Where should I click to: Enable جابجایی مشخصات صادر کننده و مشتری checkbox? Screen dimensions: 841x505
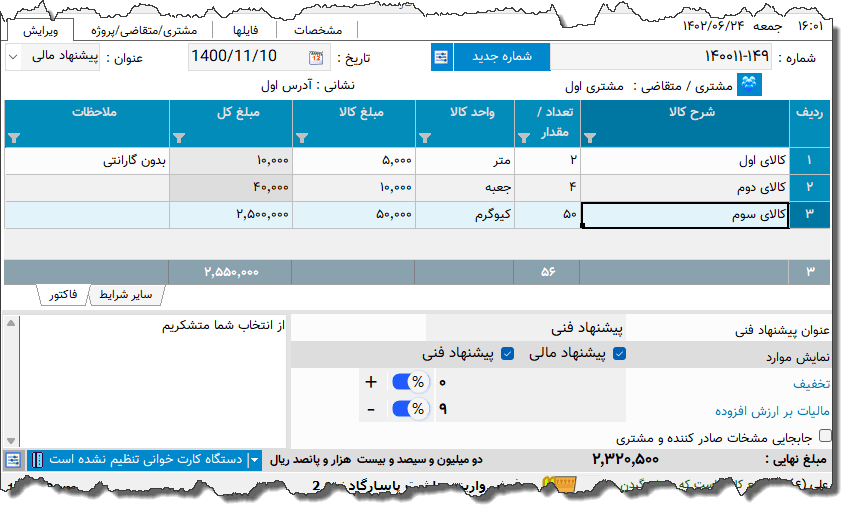[x=825, y=436]
